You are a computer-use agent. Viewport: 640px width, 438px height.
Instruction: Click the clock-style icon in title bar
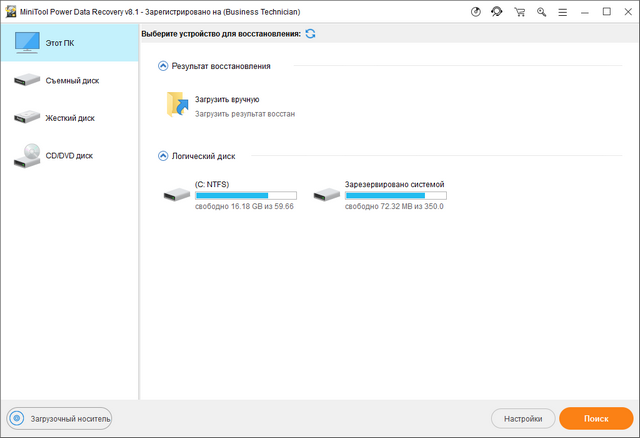pyautogui.click(x=476, y=12)
